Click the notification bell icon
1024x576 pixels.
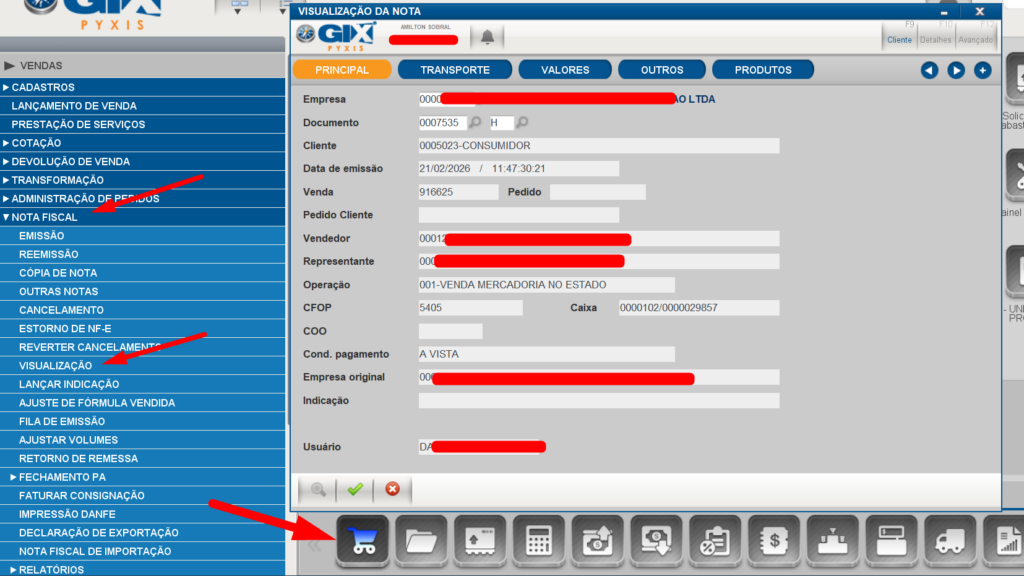tap(487, 37)
